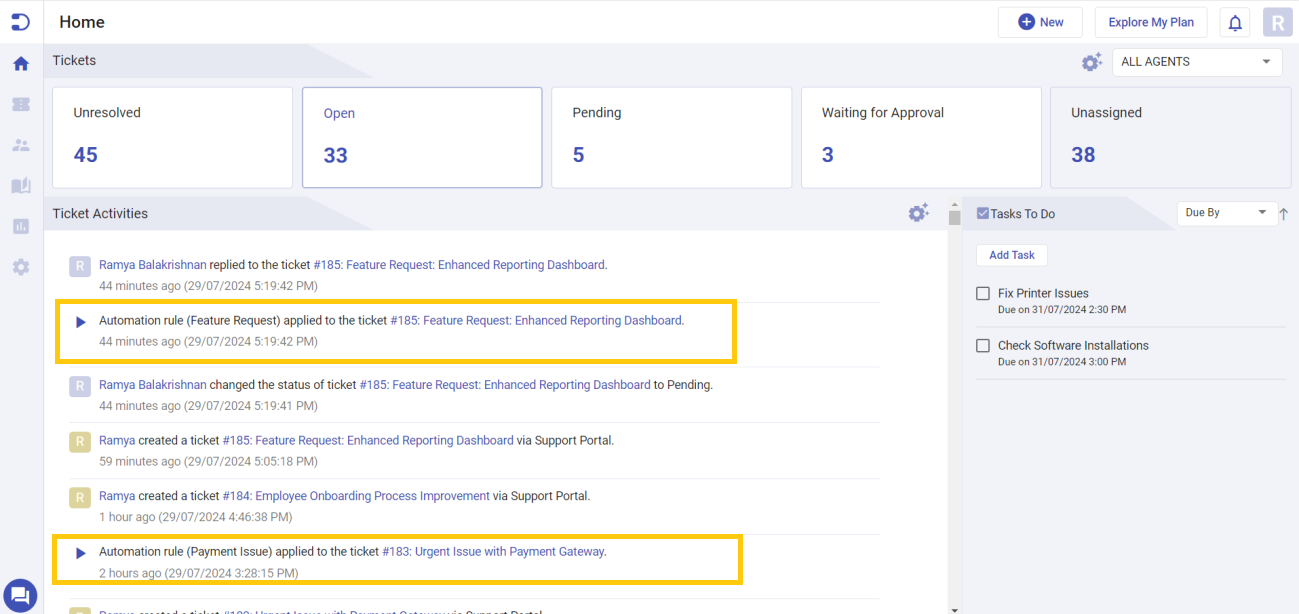This screenshot has height=614, width=1299.
Task: Open the Analytics reports icon in sidebar
Action: pos(20,226)
